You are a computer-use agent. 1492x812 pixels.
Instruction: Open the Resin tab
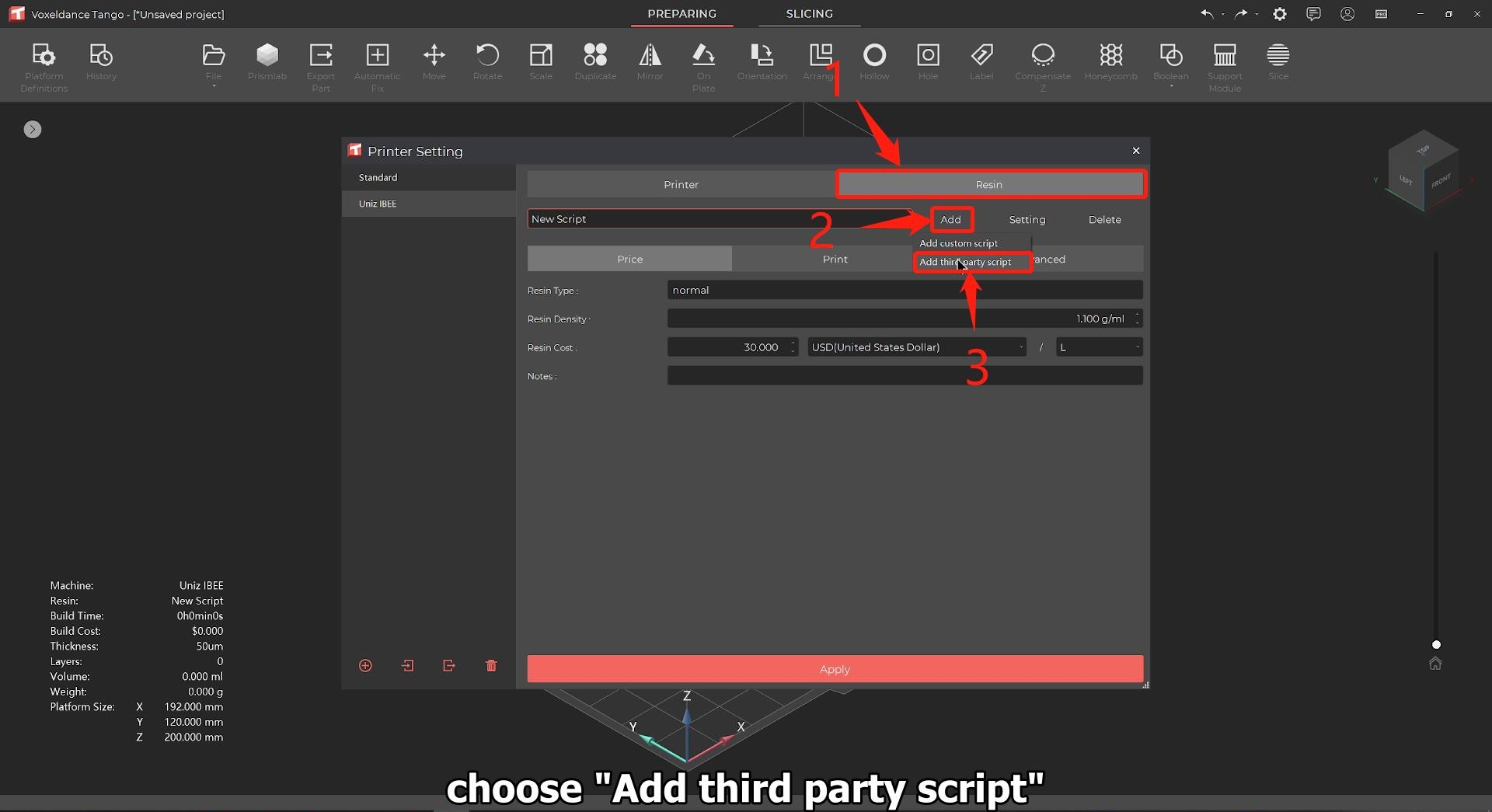click(x=988, y=184)
